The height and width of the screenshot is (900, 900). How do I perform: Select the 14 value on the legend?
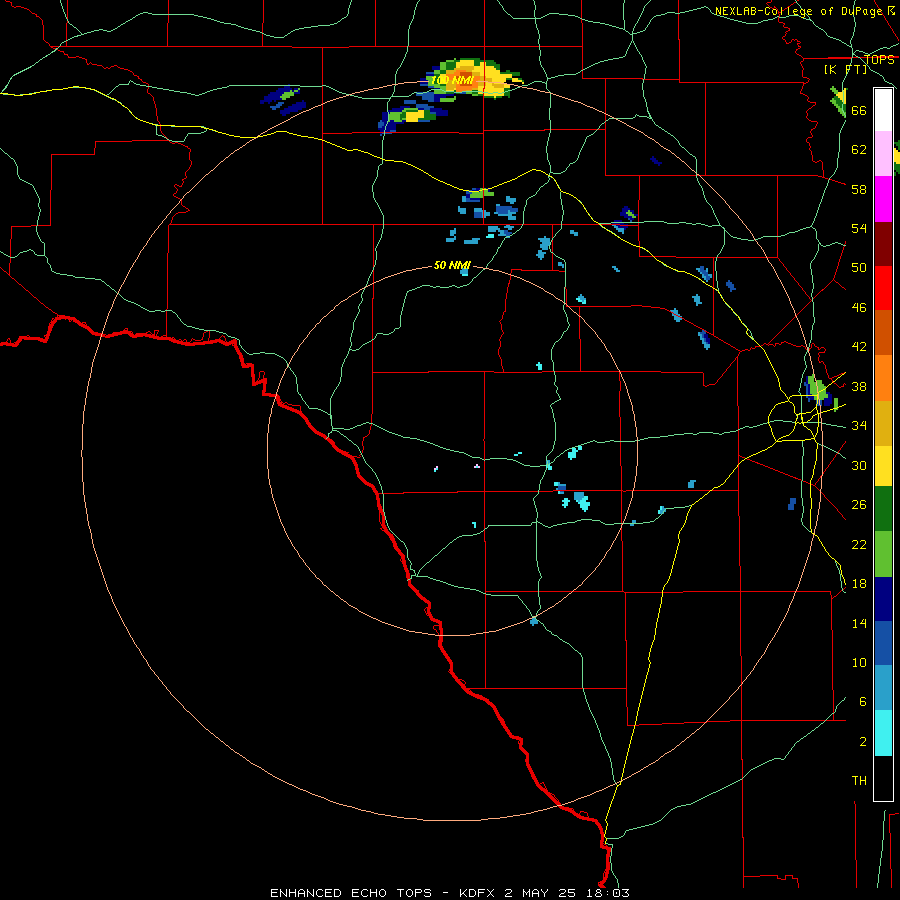[x=859, y=623]
